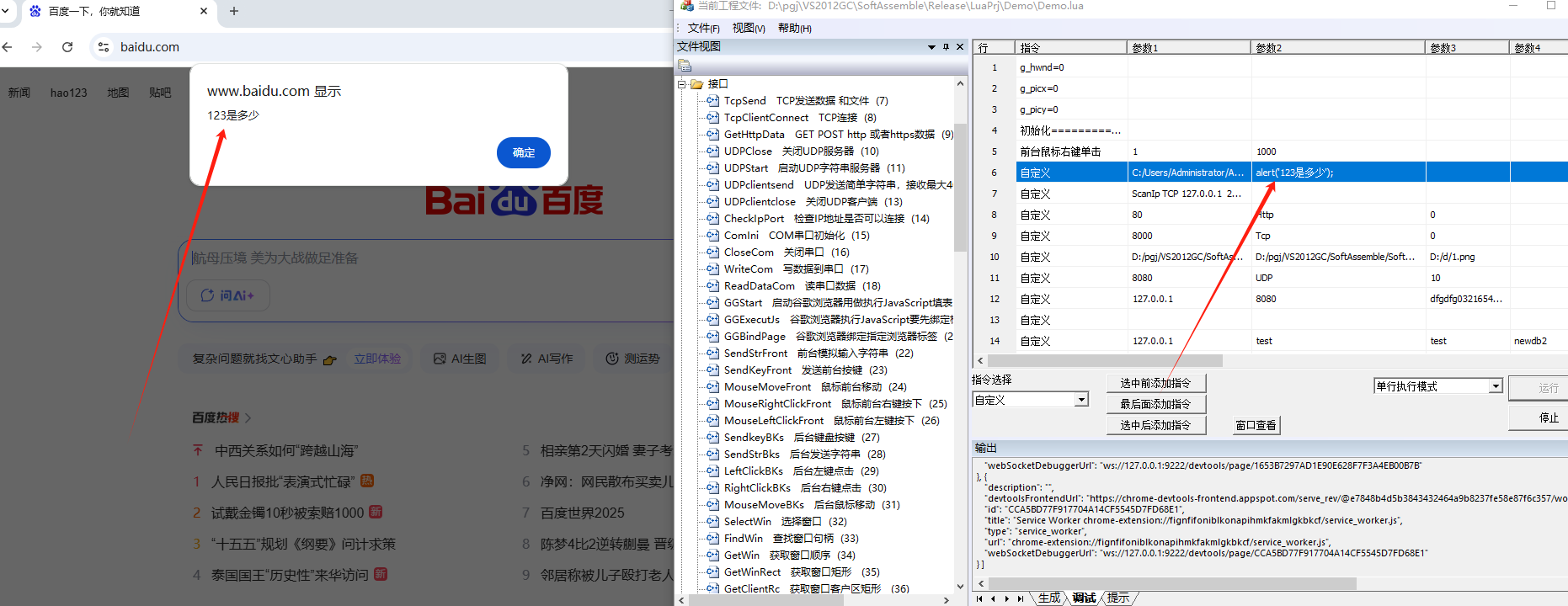The image size is (1568, 606).
Task: Click the 指令 column header
Action: point(1070,48)
